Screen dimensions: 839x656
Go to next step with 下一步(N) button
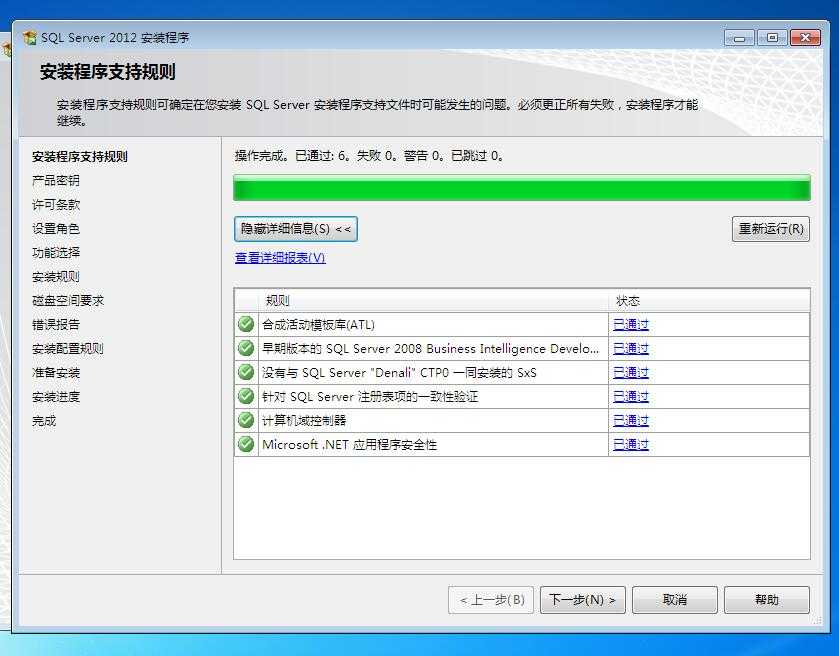pos(583,600)
